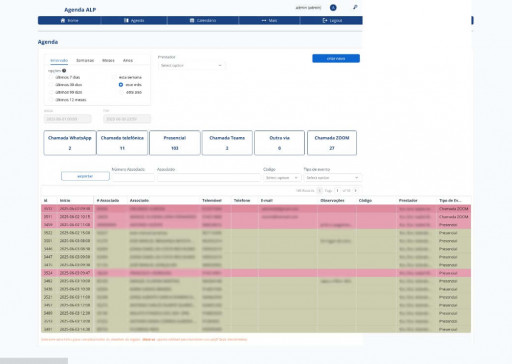The height and width of the screenshot is (364, 512).
Task: Click the Fim date field
Action: tap(127, 119)
